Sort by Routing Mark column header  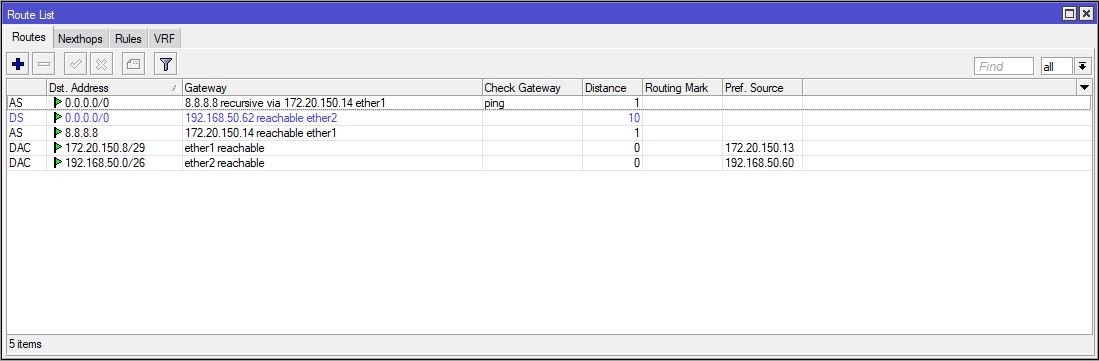coord(683,88)
